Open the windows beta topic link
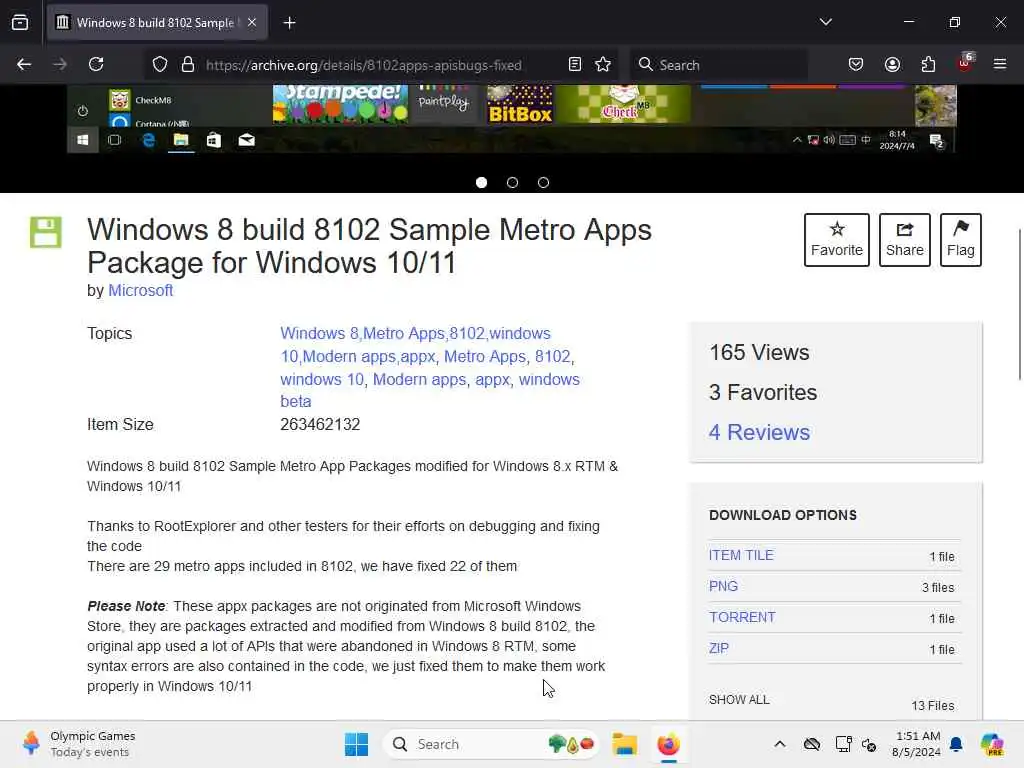The image size is (1024, 768). pyautogui.click(x=430, y=391)
